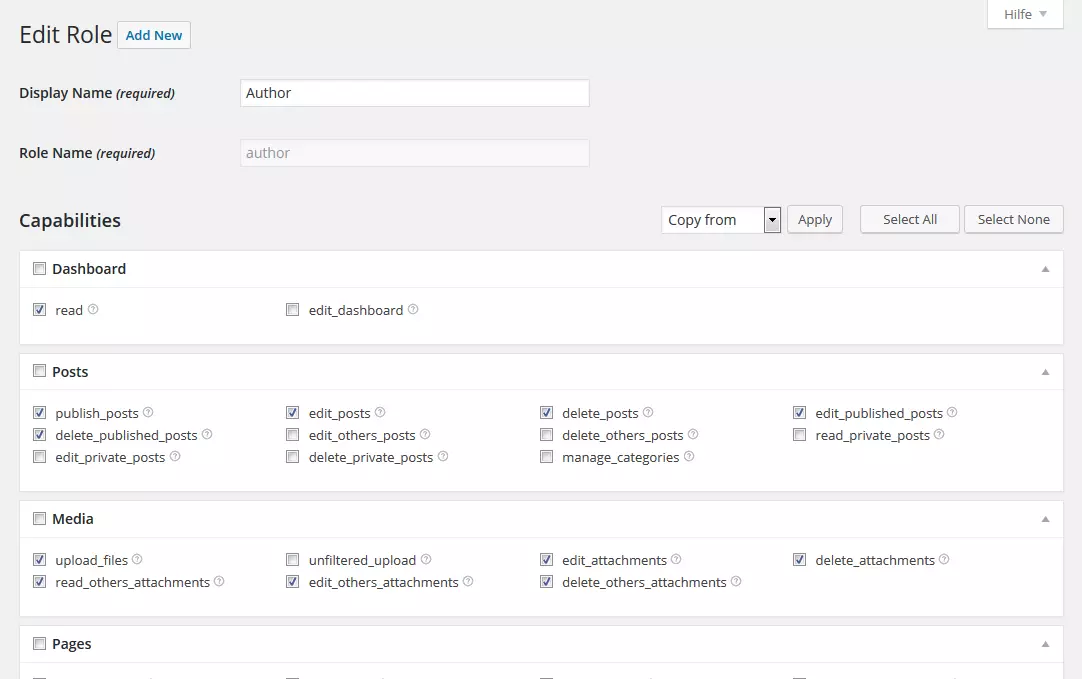
Task: Tick the Media group checkbox
Action: (40, 519)
